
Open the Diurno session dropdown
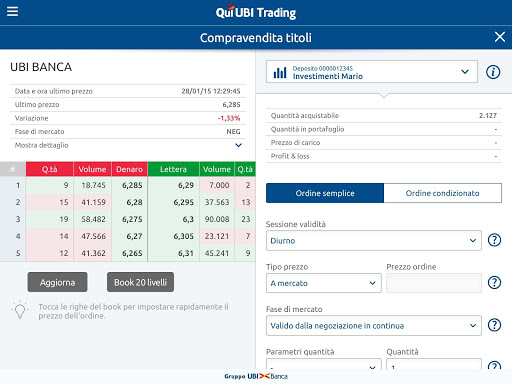(374, 240)
